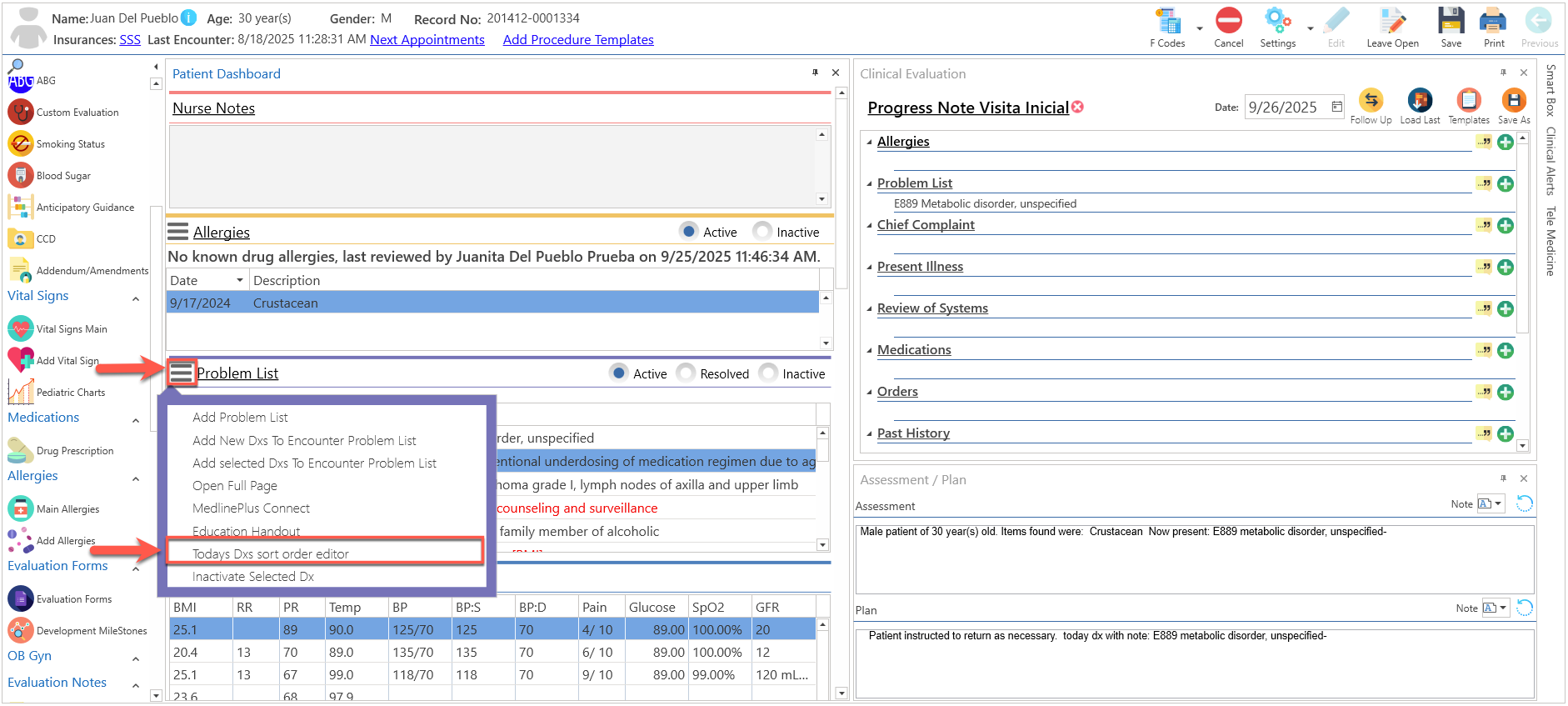Open the date picker calendar dropdown
The height and width of the screenshot is (706, 1568).
(1336, 107)
